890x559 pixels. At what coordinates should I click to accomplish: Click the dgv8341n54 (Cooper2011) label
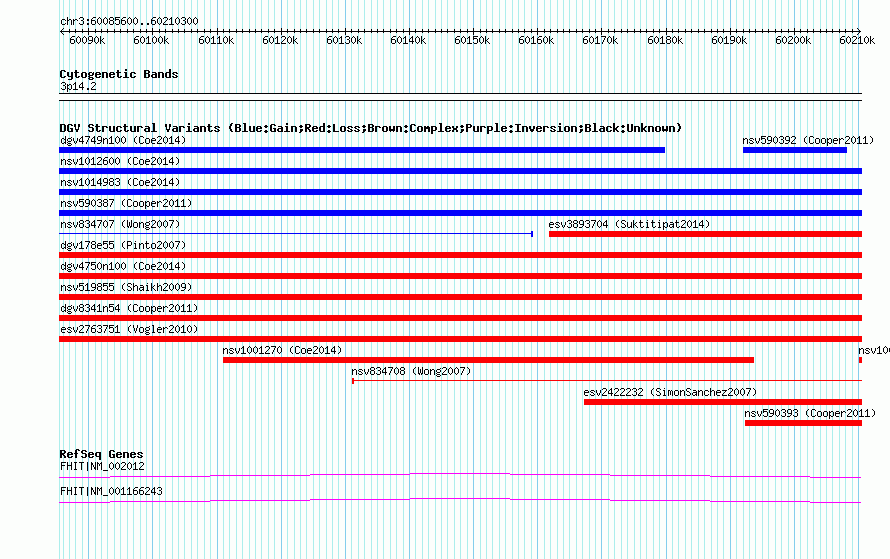click(129, 308)
